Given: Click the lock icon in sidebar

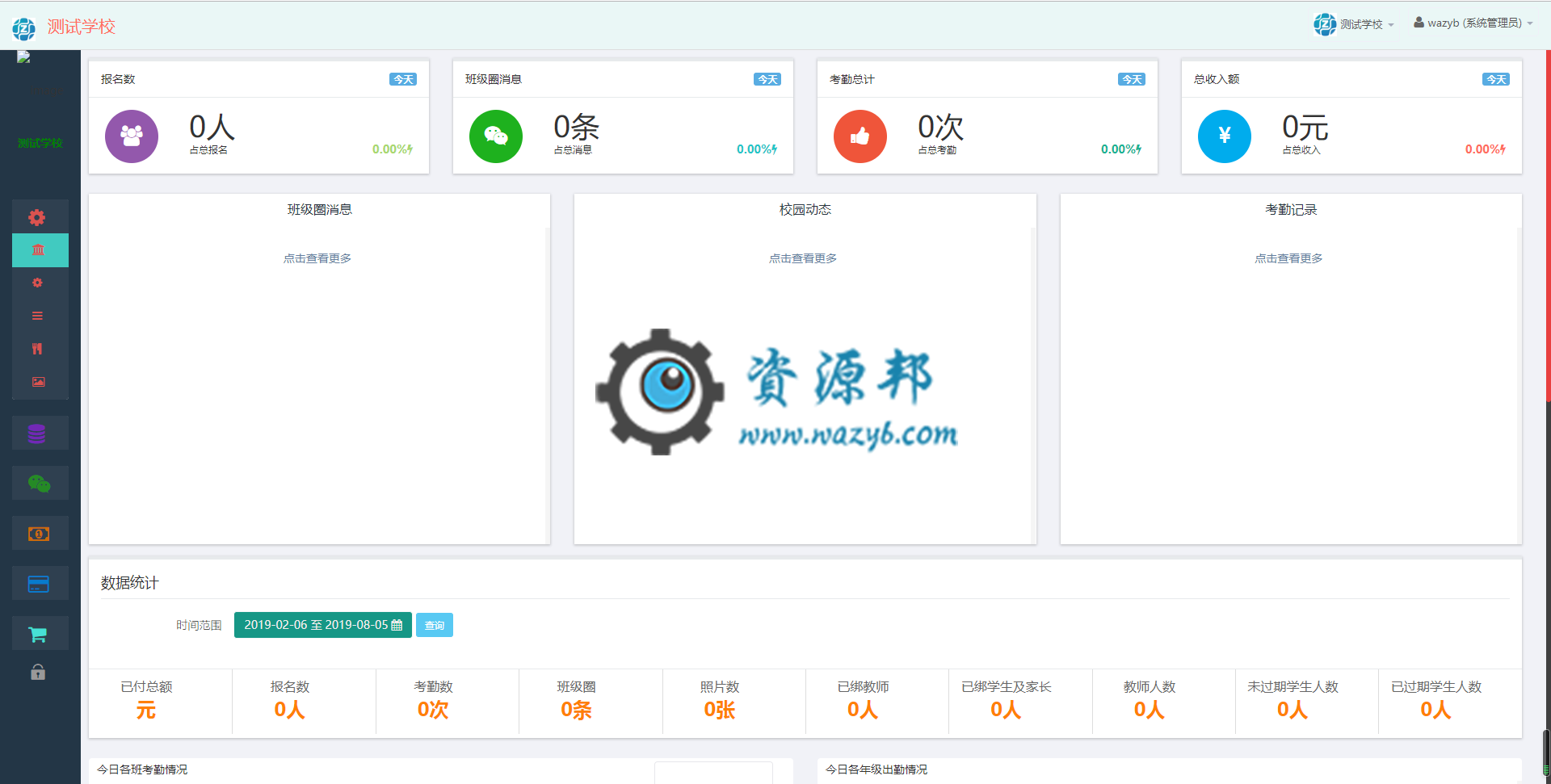Looking at the screenshot, I should click(x=38, y=672).
